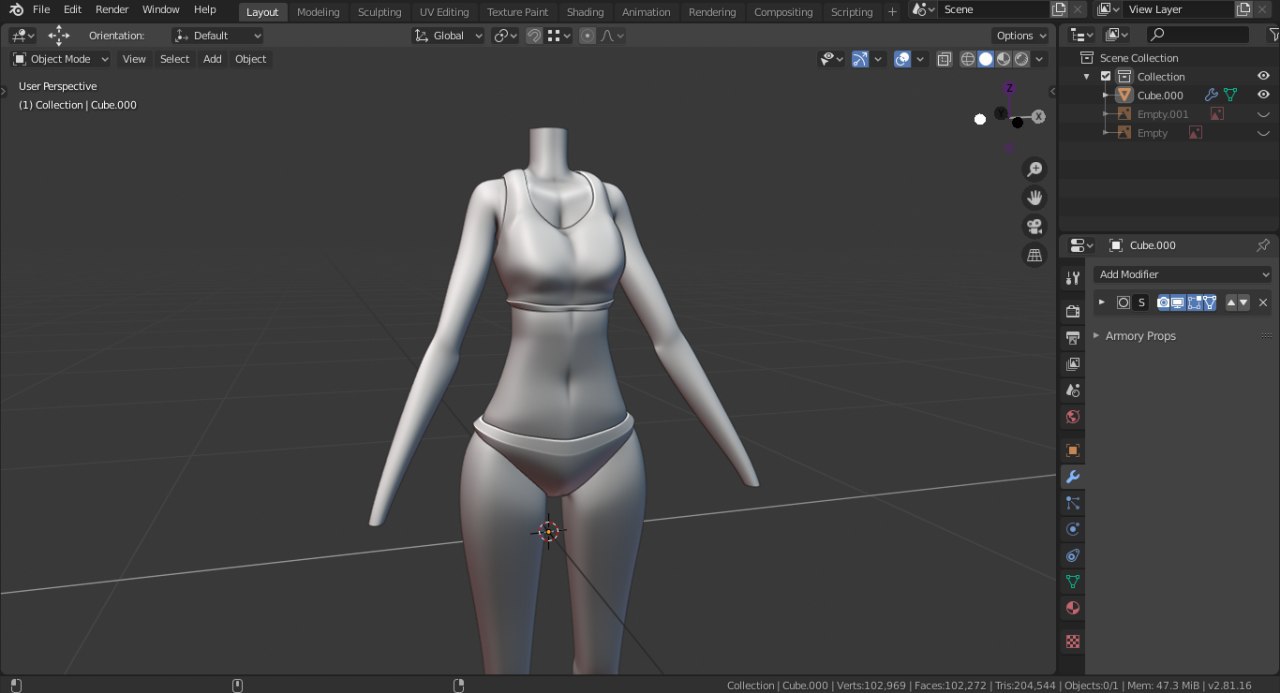Open viewport View menu
The height and width of the screenshot is (693, 1280).
[x=134, y=59]
